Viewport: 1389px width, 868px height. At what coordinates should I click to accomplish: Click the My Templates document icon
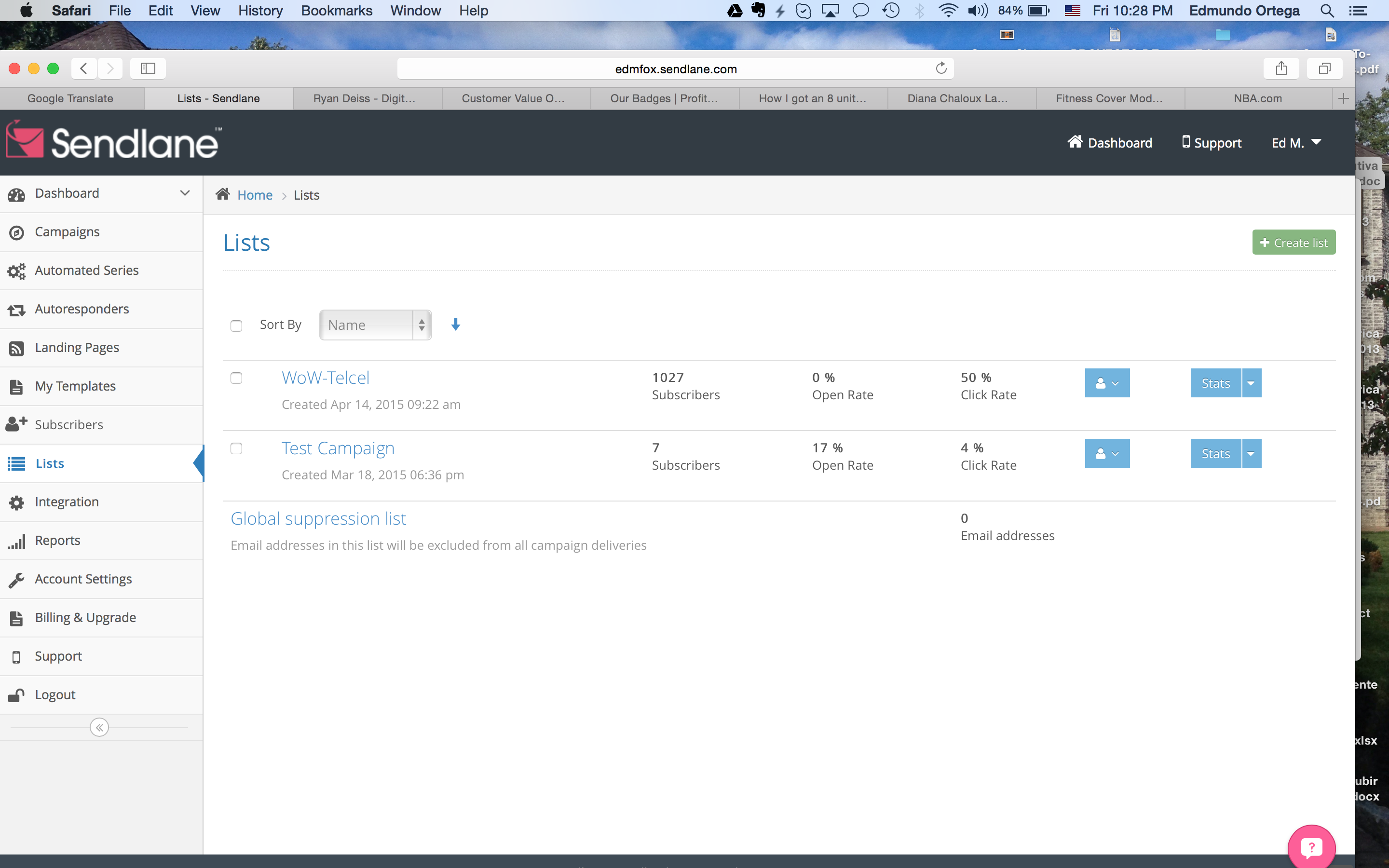pos(17,387)
